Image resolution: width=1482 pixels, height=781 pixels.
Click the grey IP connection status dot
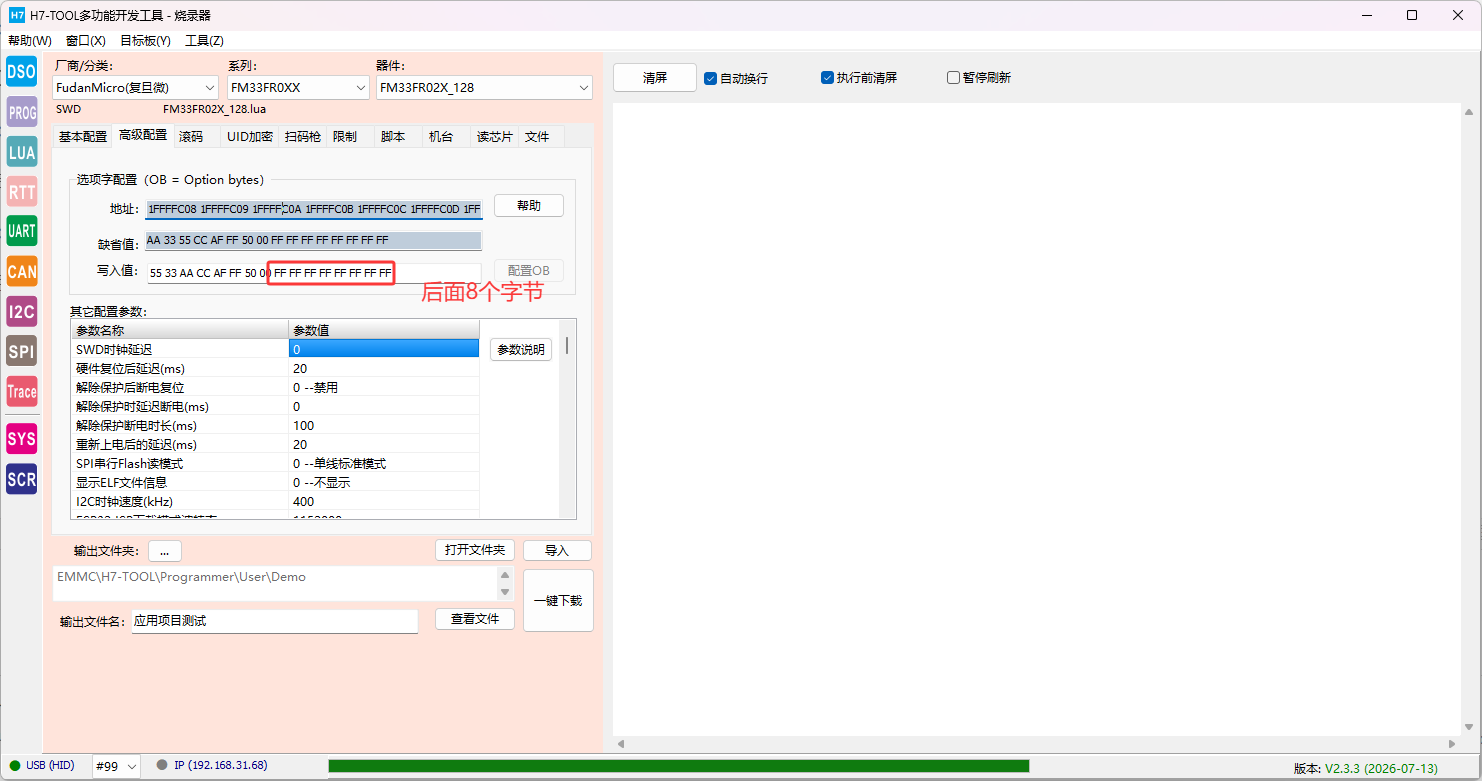click(x=162, y=766)
